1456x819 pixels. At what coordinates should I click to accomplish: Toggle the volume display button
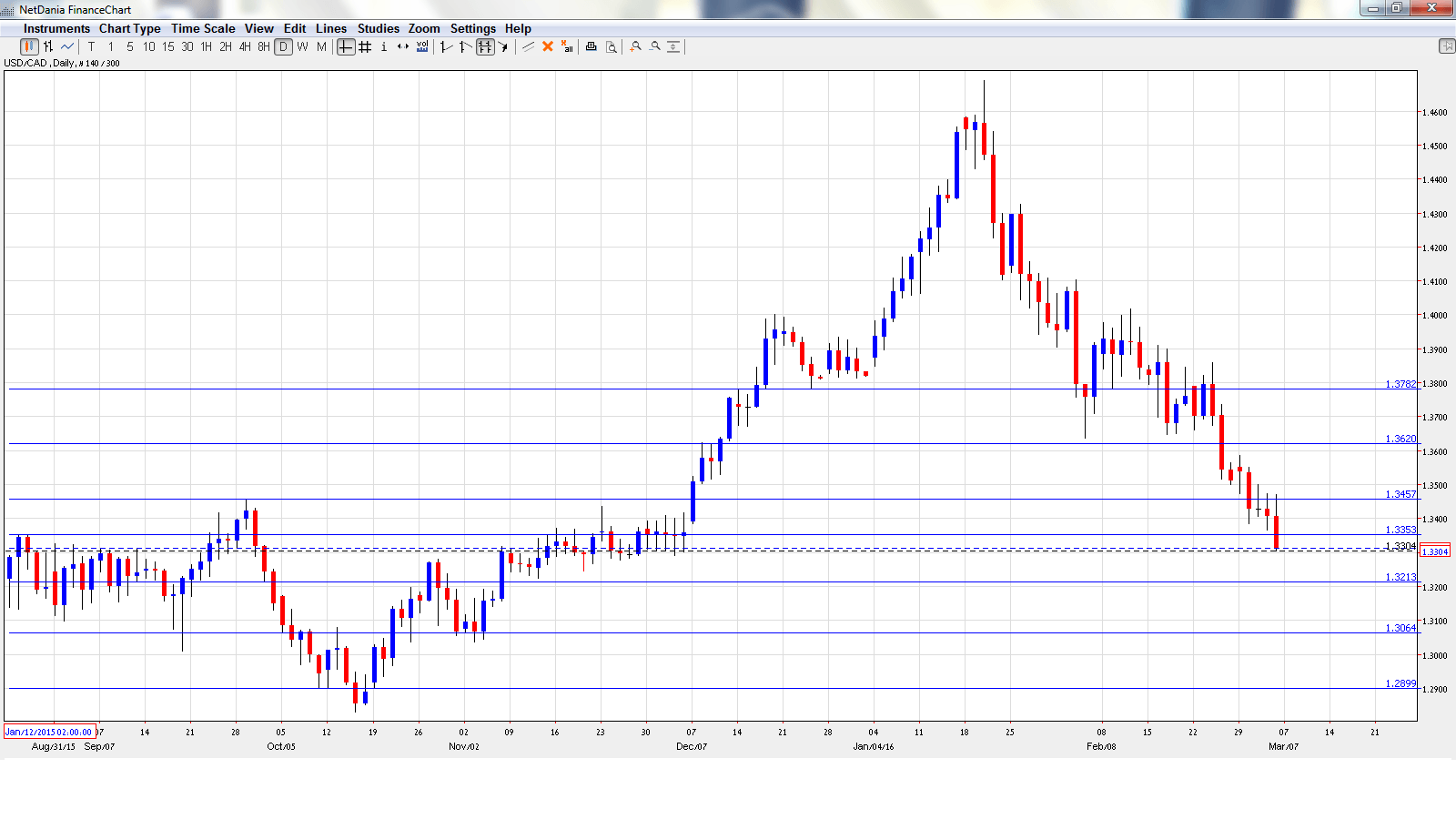point(422,46)
